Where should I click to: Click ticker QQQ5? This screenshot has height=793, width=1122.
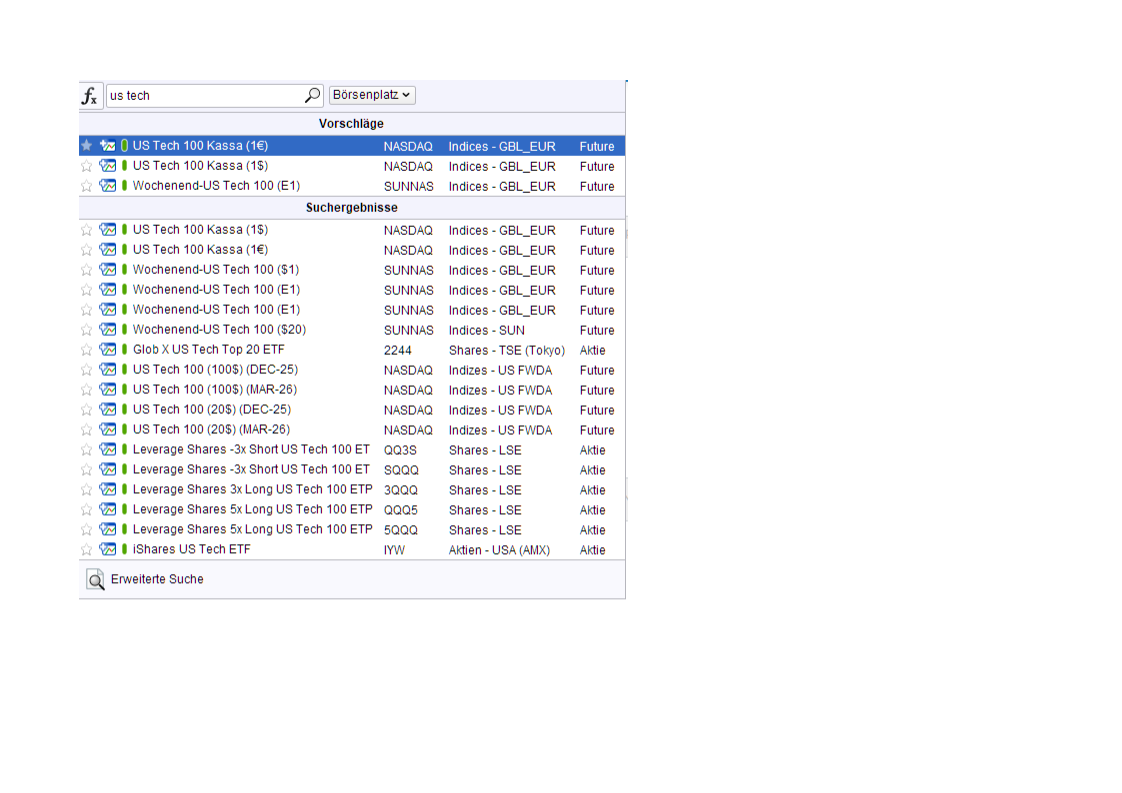(x=401, y=510)
